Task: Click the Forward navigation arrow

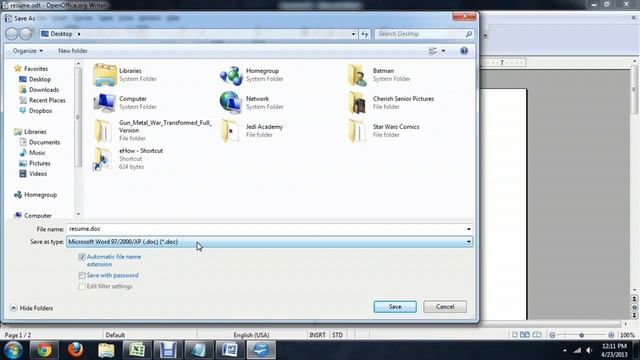Action: pyautogui.click(x=26, y=34)
